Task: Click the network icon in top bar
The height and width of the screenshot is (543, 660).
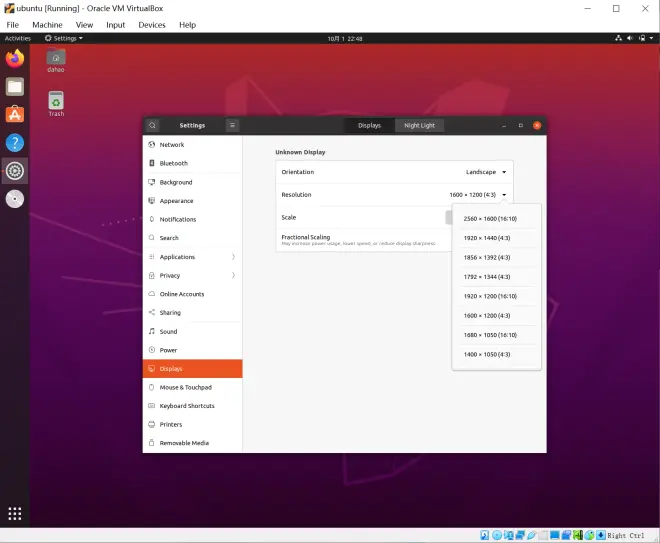Action: tap(618, 38)
